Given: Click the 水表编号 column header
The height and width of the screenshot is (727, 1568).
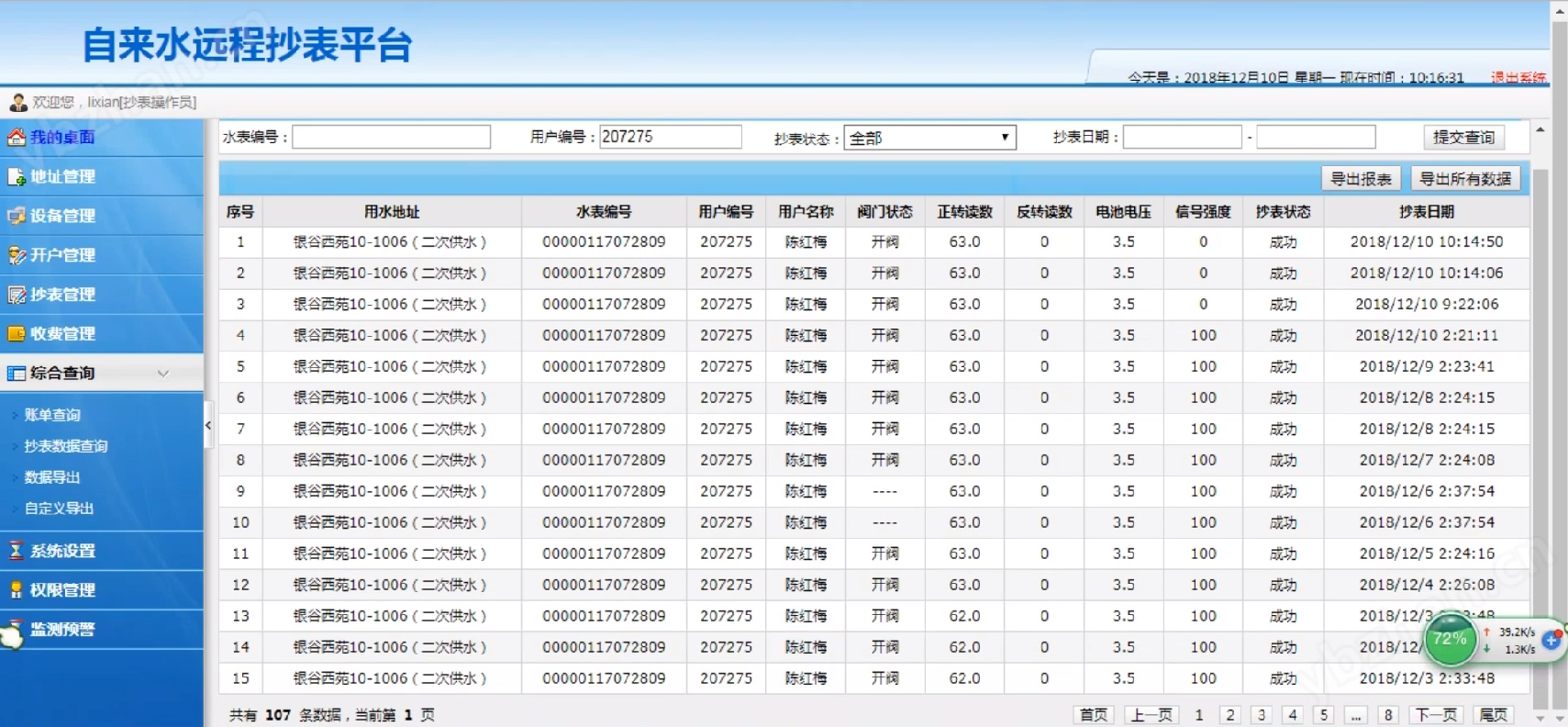Looking at the screenshot, I should pyautogui.click(x=604, y=212).
